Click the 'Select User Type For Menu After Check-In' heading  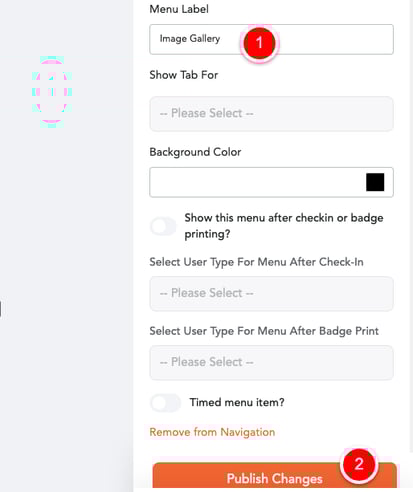256,262
